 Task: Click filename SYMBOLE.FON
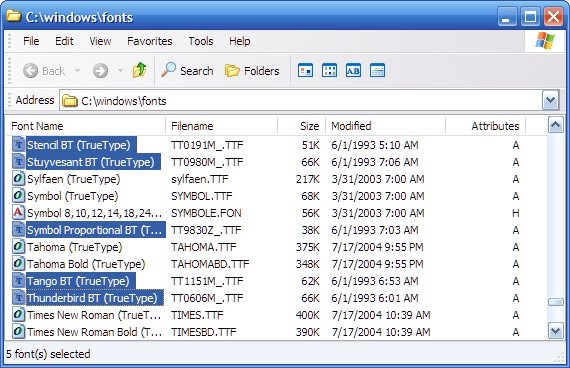[206, 213]
